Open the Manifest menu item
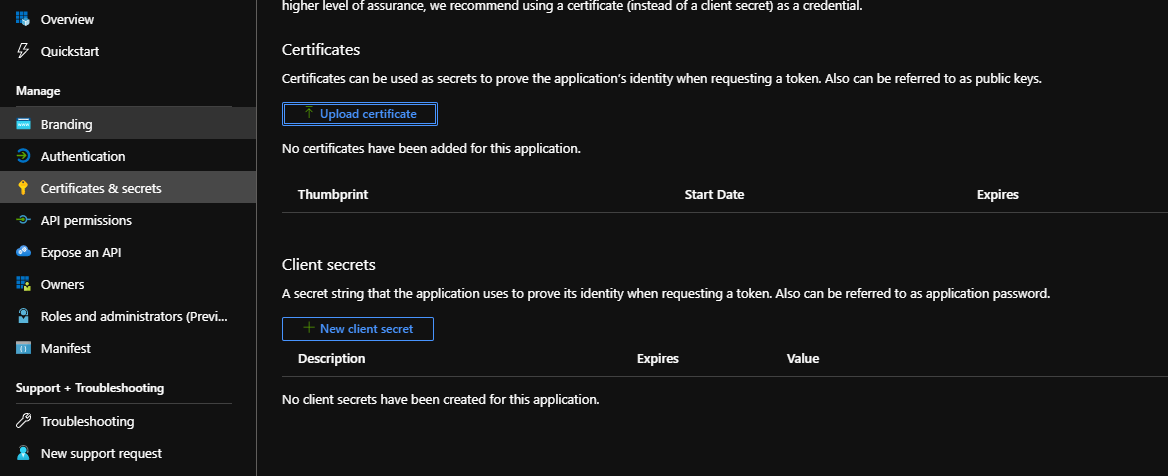The height and width of the screenshot is (476, 1168). click(66, 348)
